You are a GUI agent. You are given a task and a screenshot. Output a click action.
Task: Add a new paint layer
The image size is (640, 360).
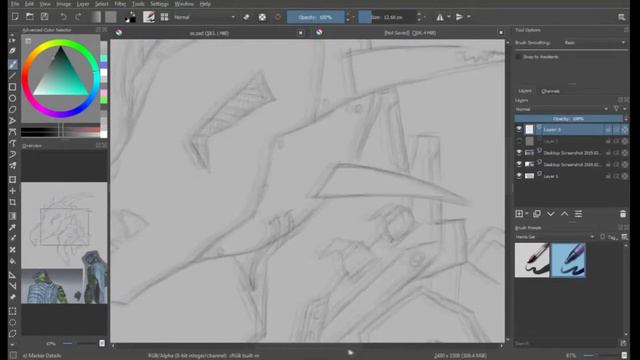(519, 213)
